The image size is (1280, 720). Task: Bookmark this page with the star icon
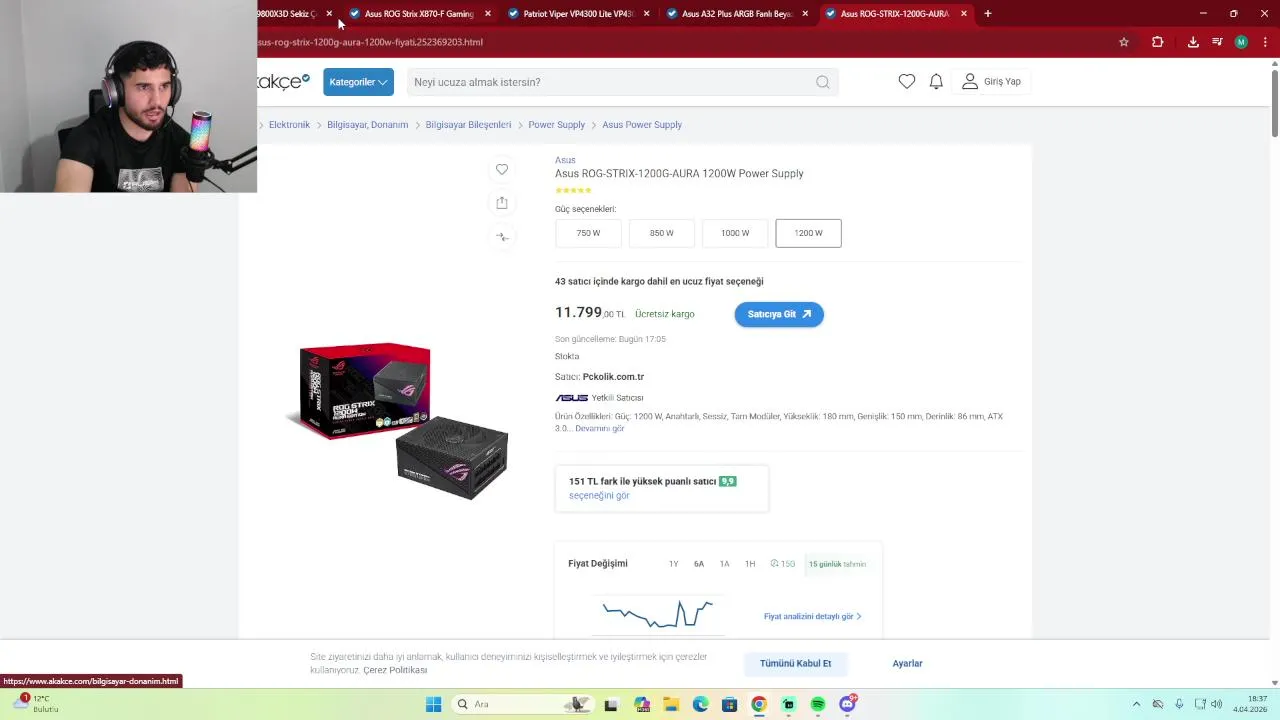pyautogui.click(x=1124, y=42)
